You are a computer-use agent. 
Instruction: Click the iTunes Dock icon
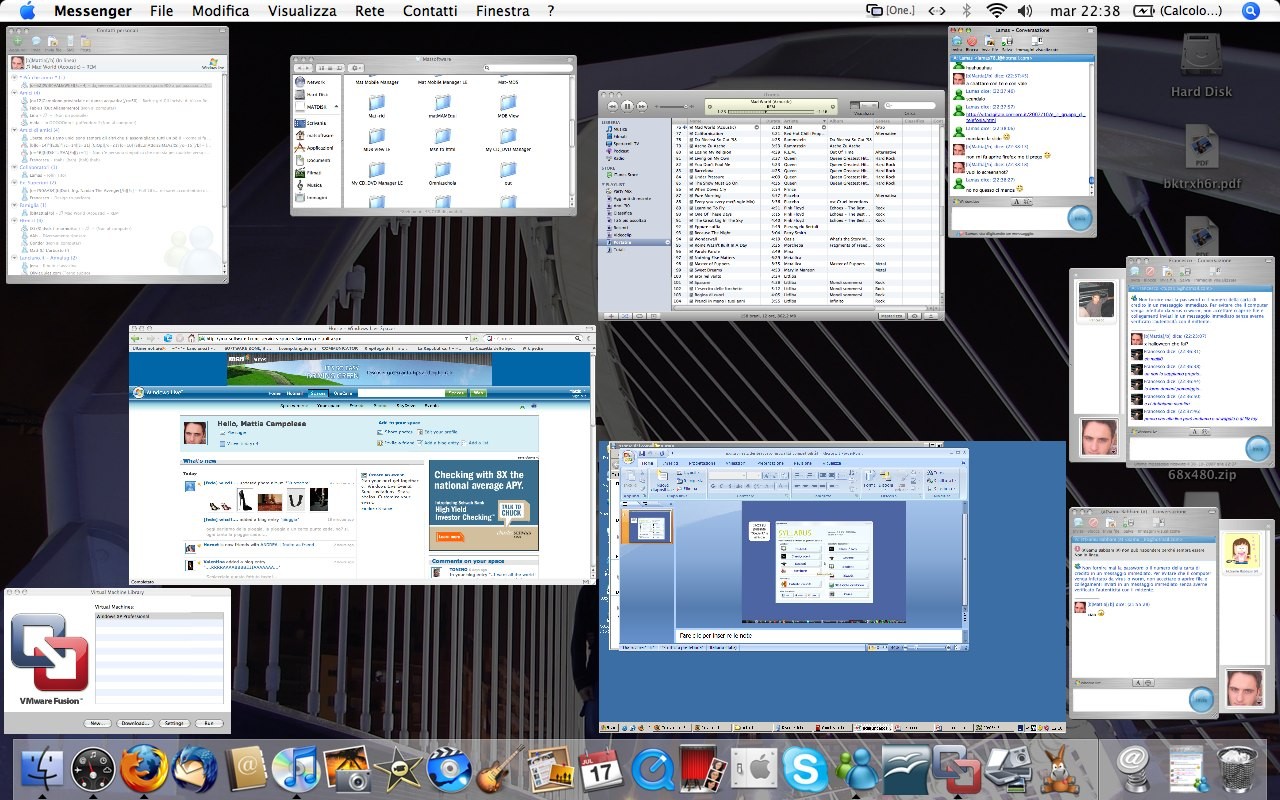(296, 768)
